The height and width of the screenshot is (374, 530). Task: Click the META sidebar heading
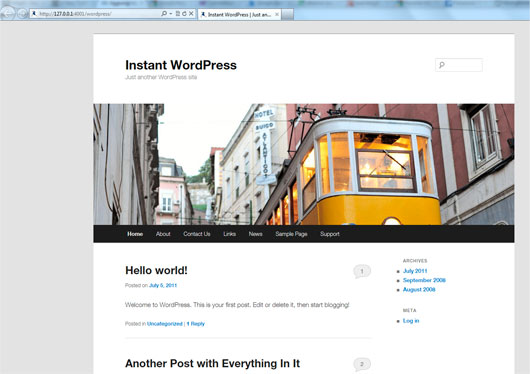[409, 310]
